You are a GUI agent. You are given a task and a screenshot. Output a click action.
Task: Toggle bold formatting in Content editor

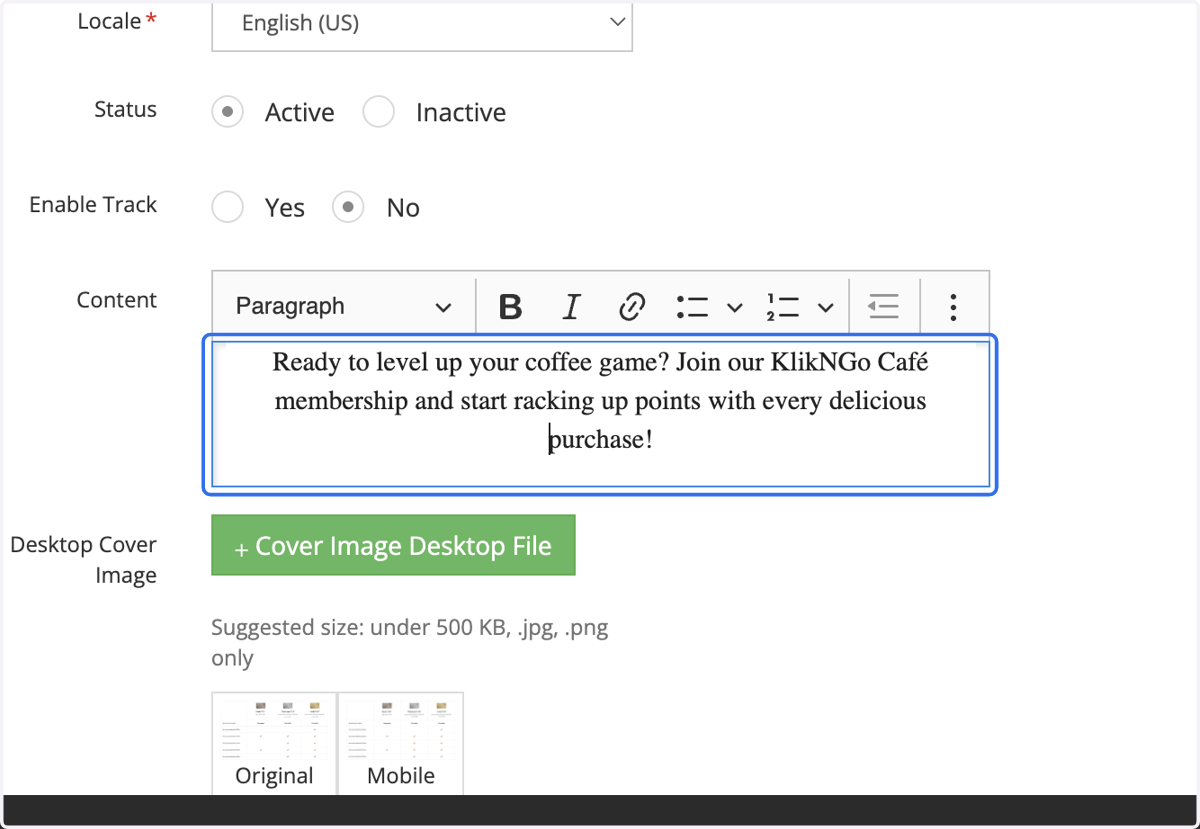[510, 306]
